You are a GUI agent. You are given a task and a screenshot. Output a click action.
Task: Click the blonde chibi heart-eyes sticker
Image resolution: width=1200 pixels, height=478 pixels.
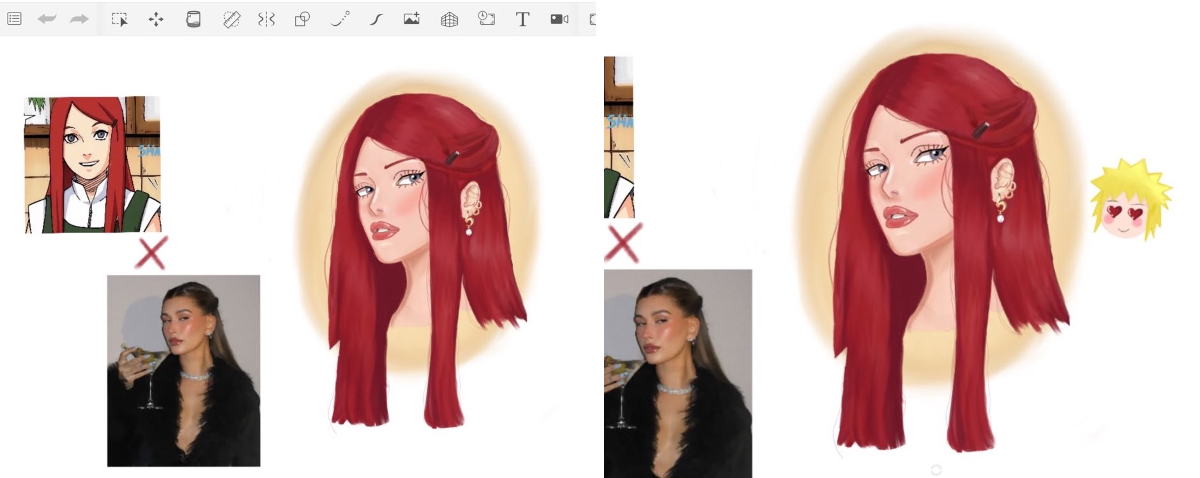point(1130,198)
